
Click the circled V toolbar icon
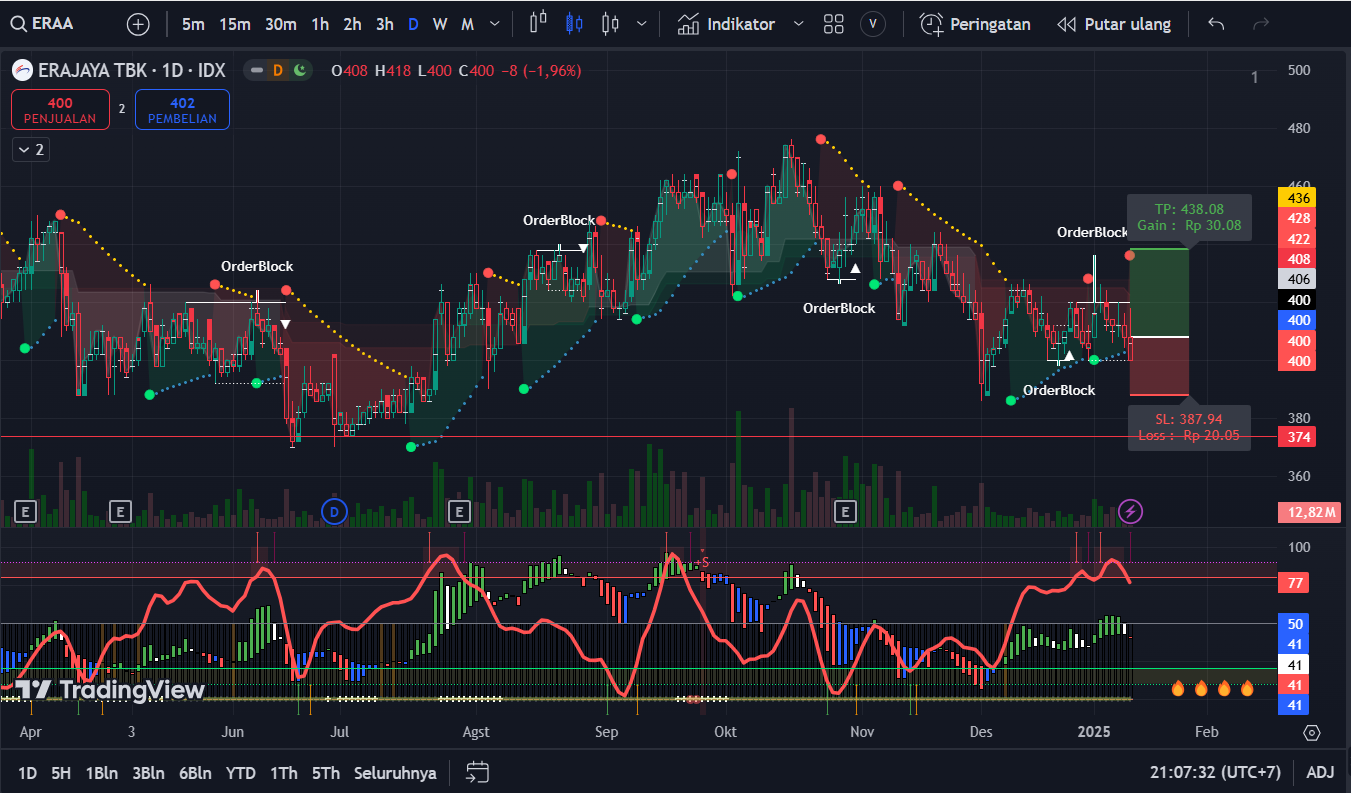(873, 24)
